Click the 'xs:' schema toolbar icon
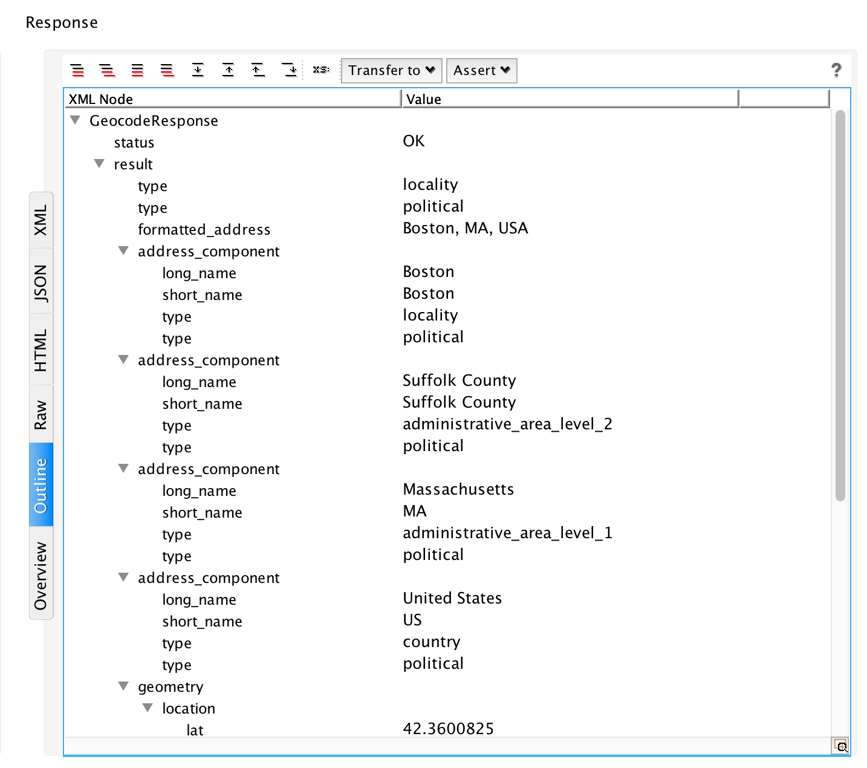 coord(321,70)
